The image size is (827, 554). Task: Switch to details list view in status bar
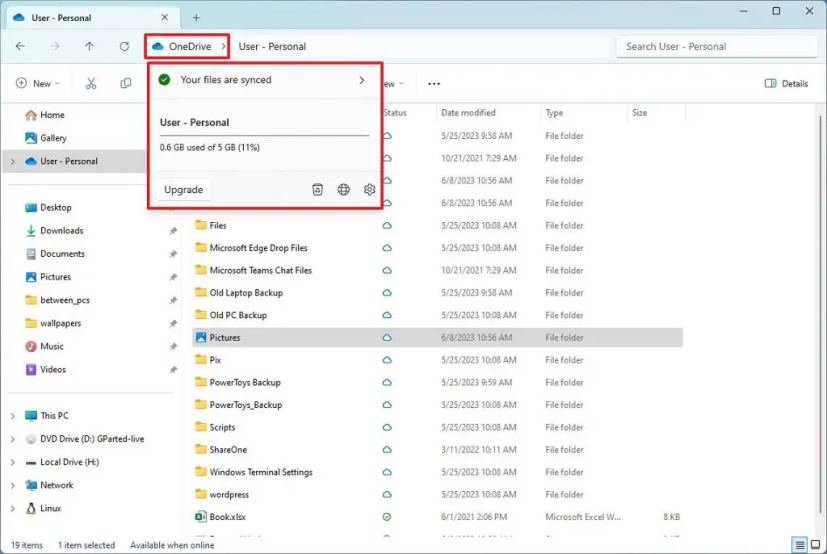coord(800,545)
